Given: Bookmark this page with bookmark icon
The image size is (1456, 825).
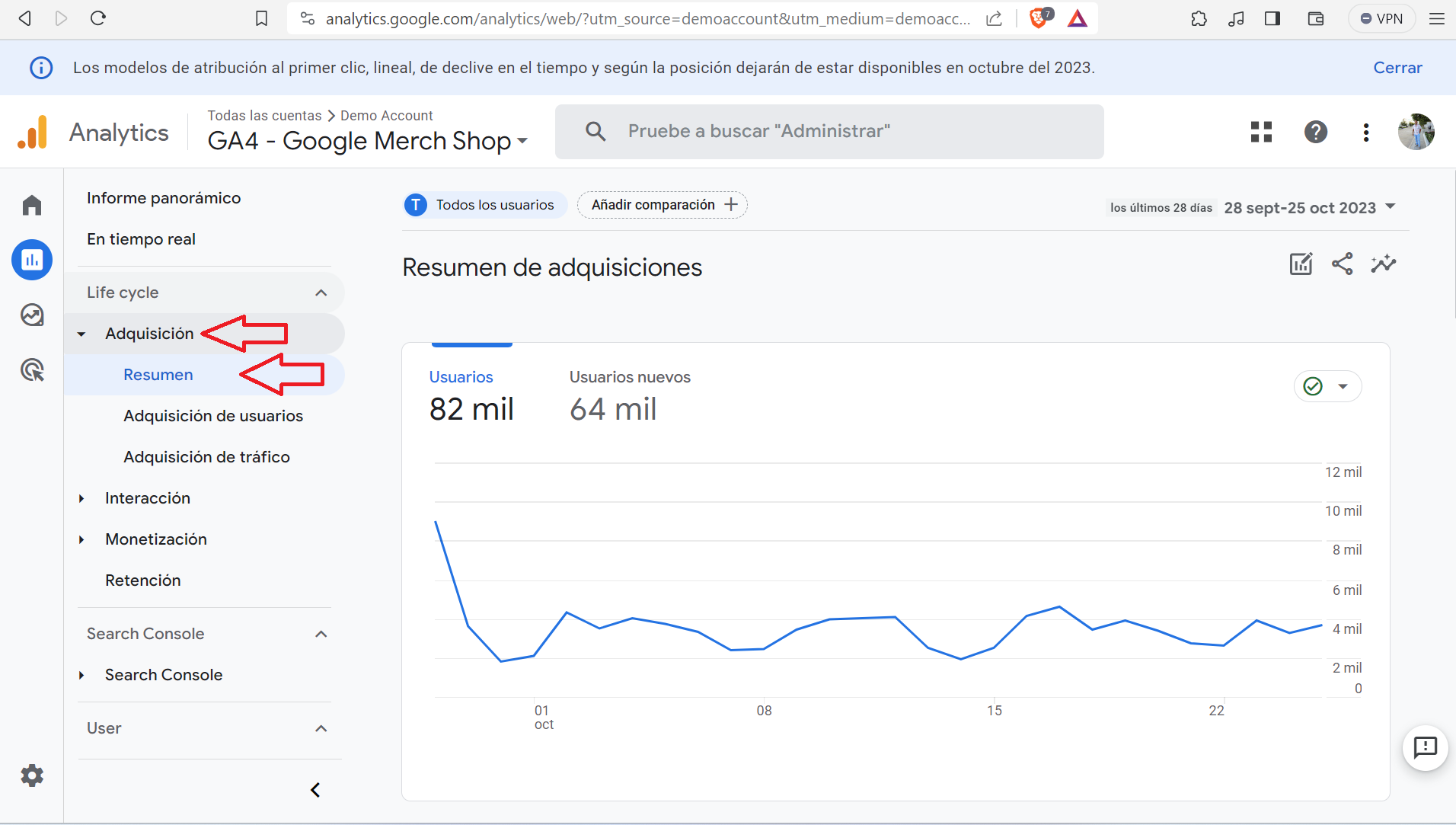Looking at the screenshot, I should (261, 18).
